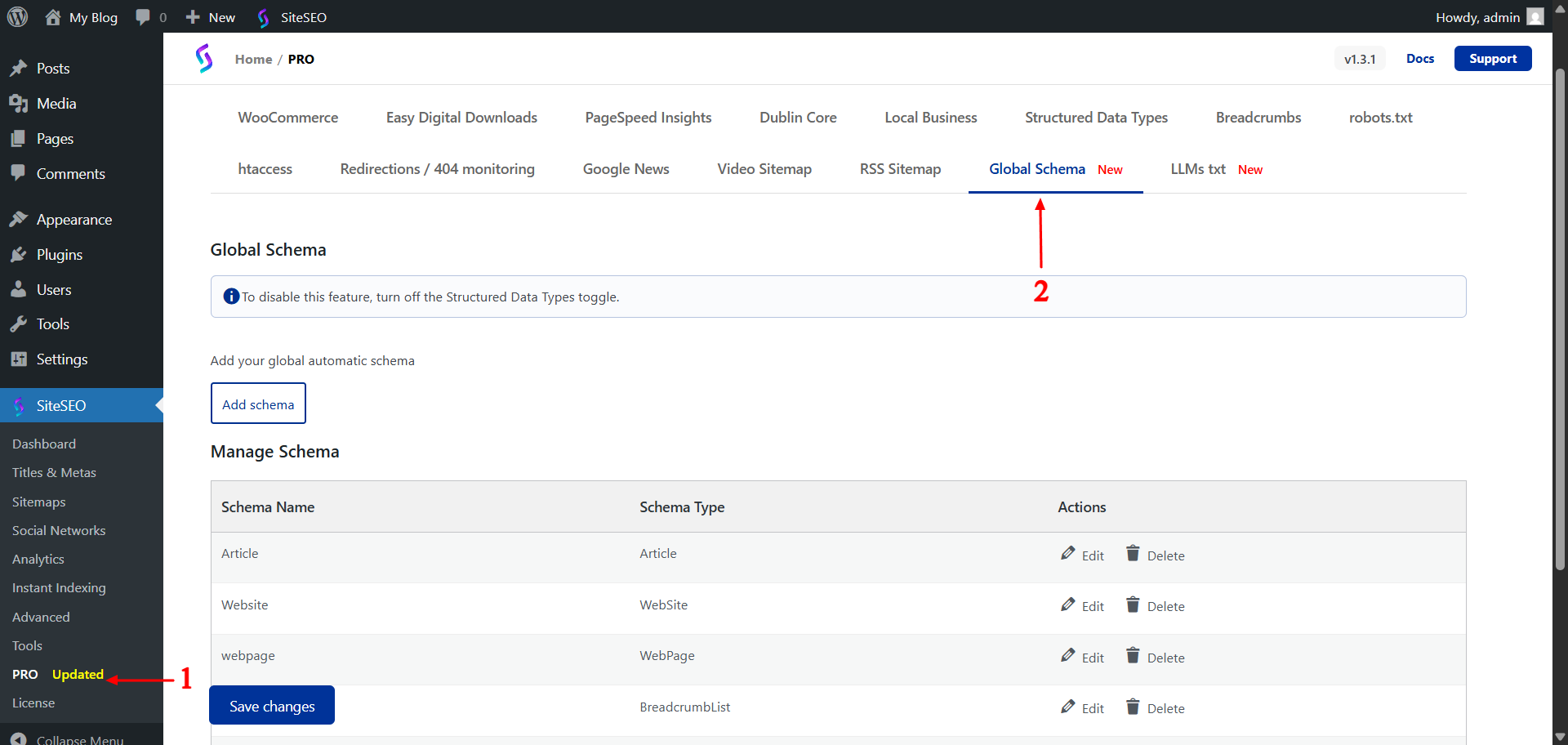Click the WordPress logo icon
Viewport: 1568px width, 745px height.
click(17, 16)
